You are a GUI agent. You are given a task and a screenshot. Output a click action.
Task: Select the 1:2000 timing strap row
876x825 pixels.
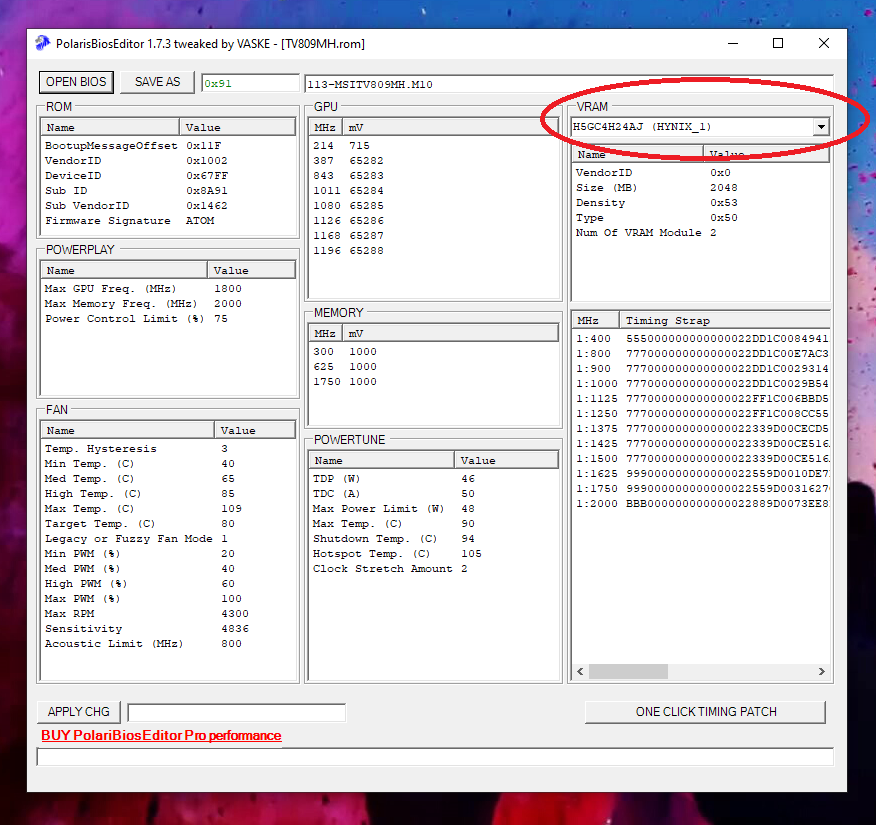click(x=702, y=504)
